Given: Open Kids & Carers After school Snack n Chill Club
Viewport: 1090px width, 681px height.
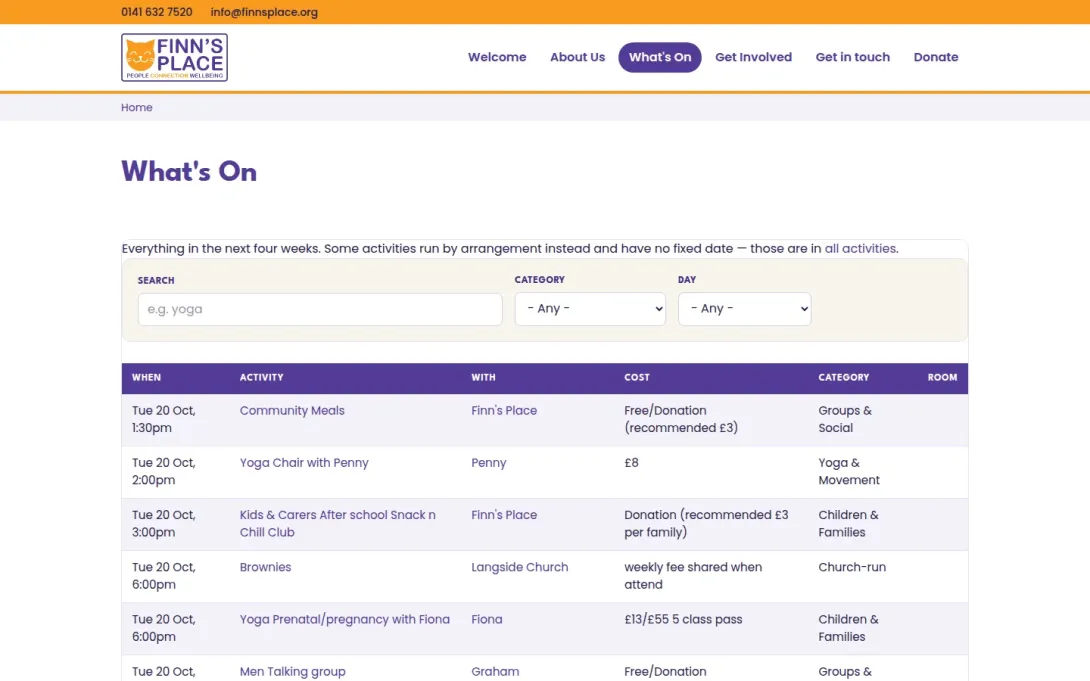Looking at the screenshot, I should click(338, 523).
